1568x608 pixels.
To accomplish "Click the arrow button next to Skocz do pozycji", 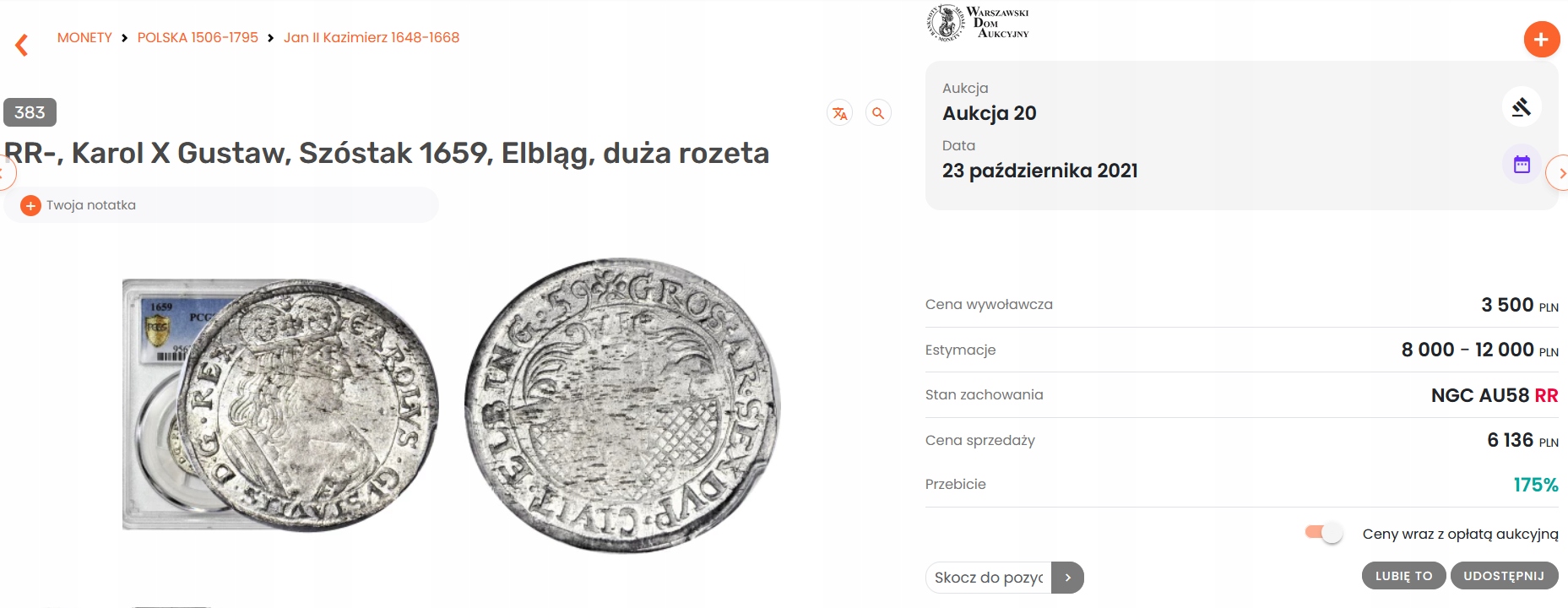I will [1067, 578].
